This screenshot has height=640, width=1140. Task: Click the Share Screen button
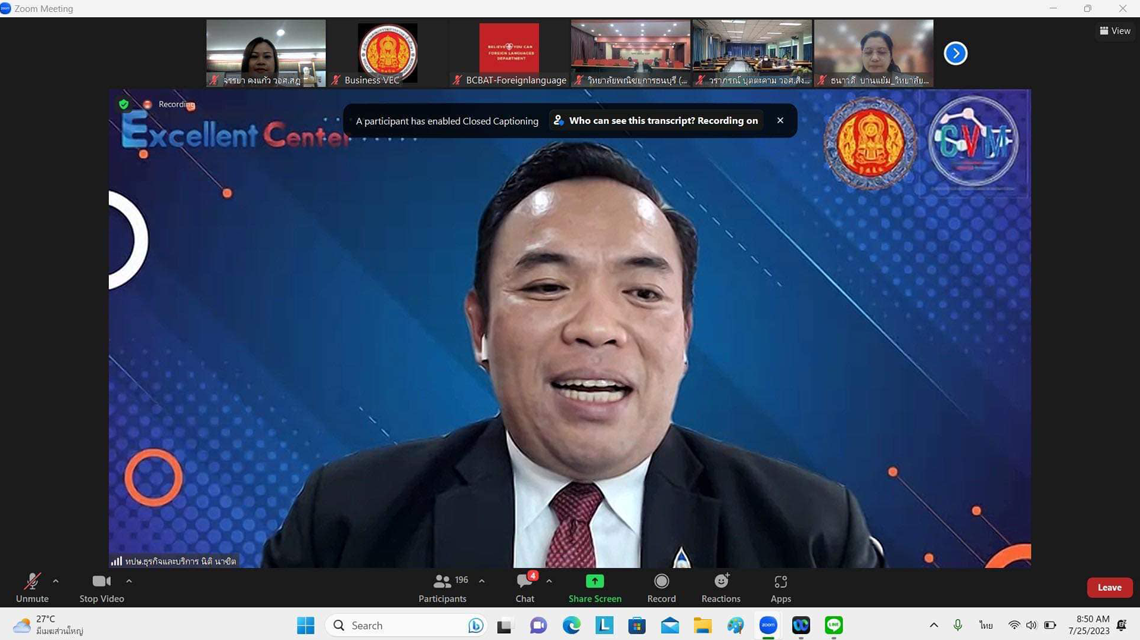pos(595,588)
